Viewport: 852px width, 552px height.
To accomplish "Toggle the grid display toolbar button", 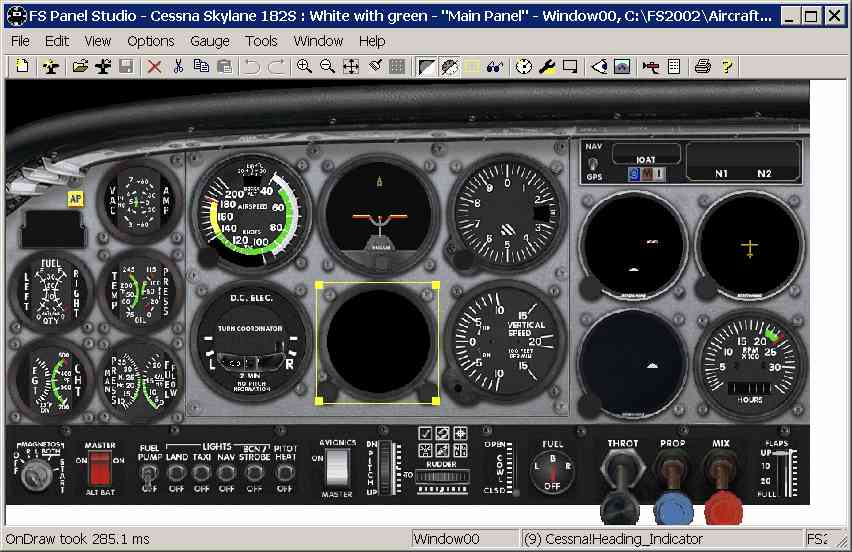I will point(397,66).
